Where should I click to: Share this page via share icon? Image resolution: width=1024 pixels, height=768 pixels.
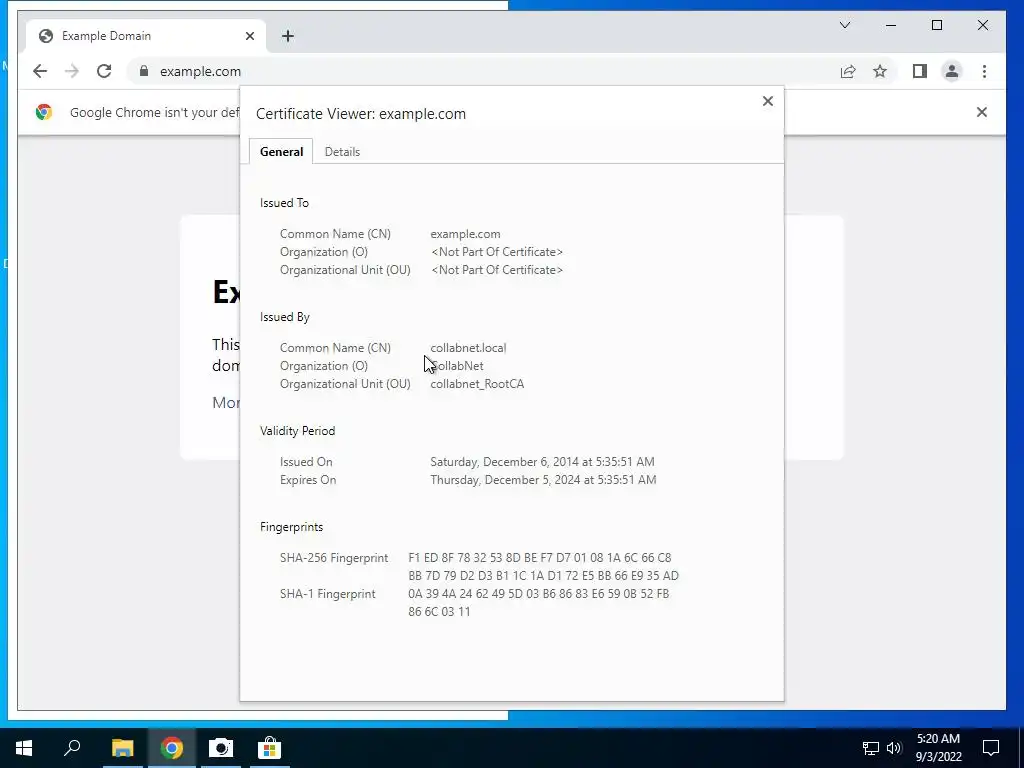[x=848, y=71]
